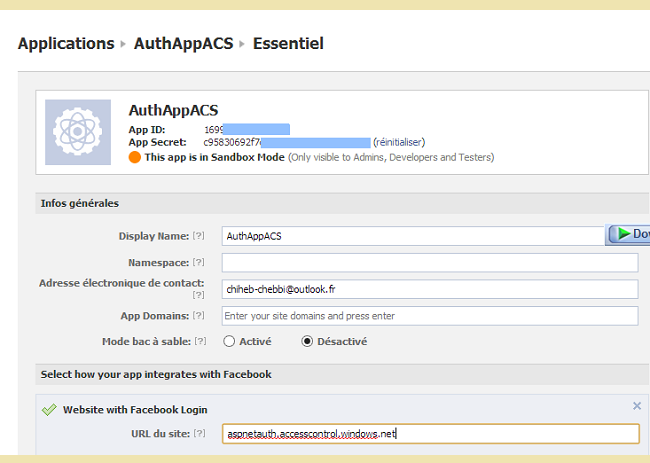Close the Website with Facebook Login section
This screenshot has height=463, width=650.
pos(637,406)
